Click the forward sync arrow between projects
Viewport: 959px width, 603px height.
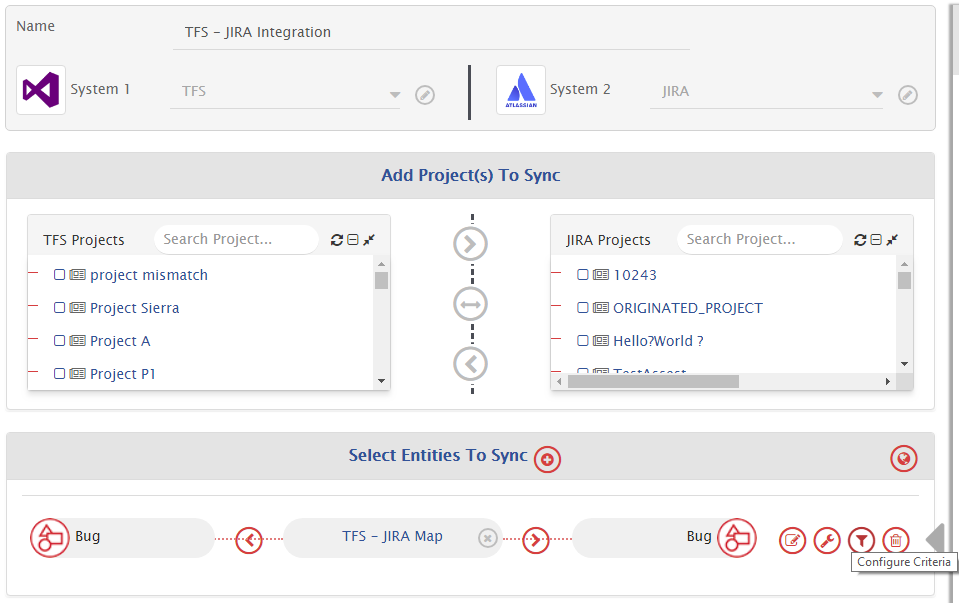point(471,243)
